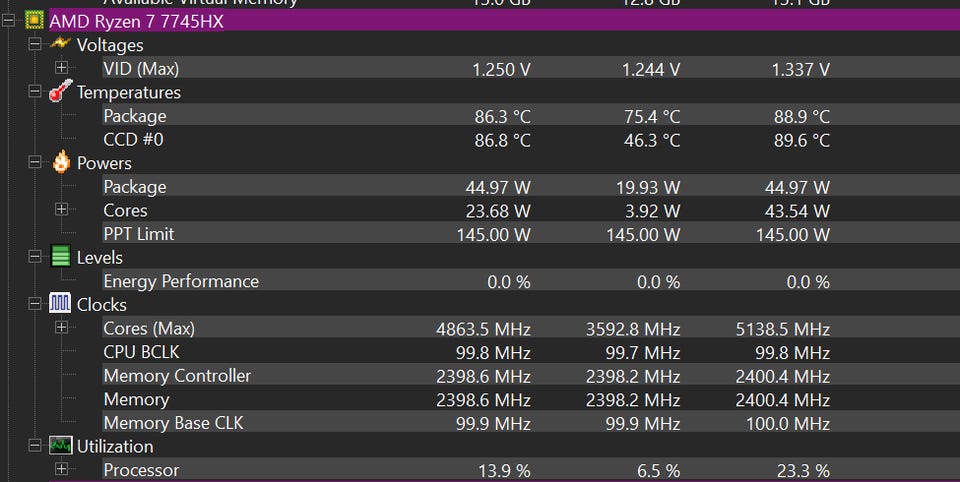The width and height of the screenshot is (960, 482).
Task: Collapse the Powers section
Action: click(x=35, y=162)
